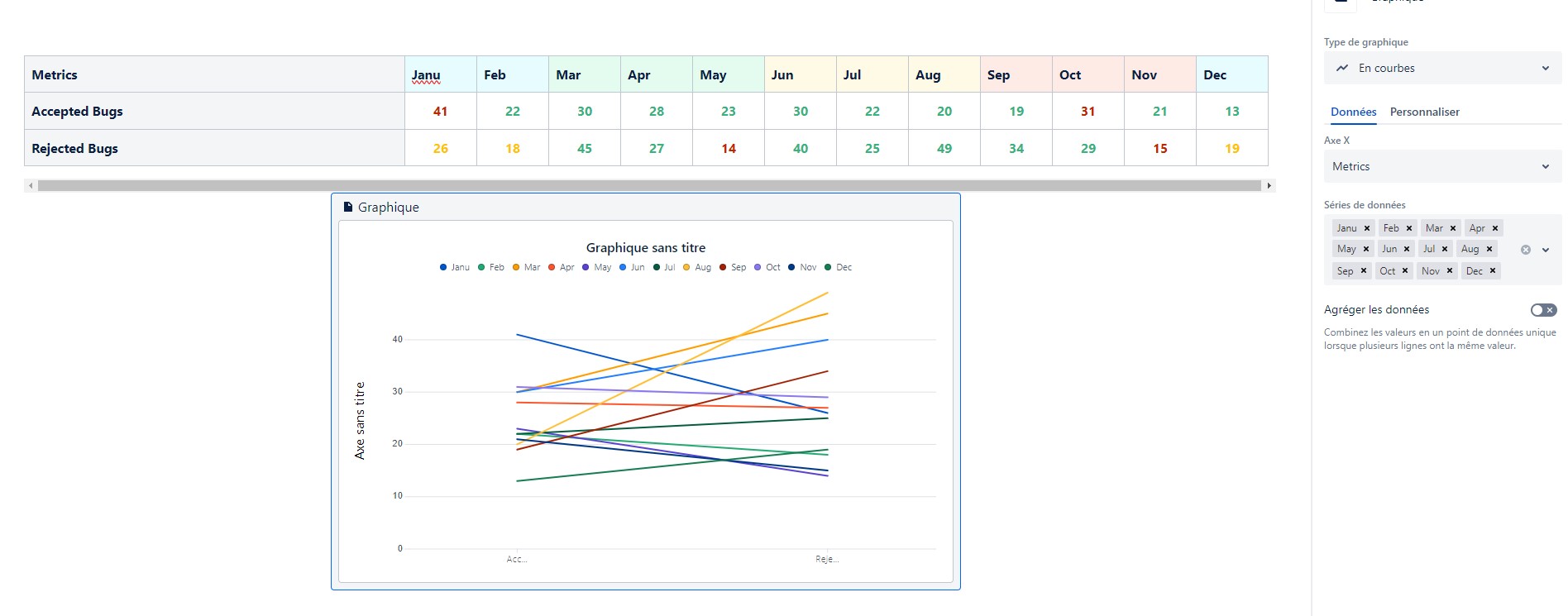Click the line chart icon in type selector

pos(1342,68)
